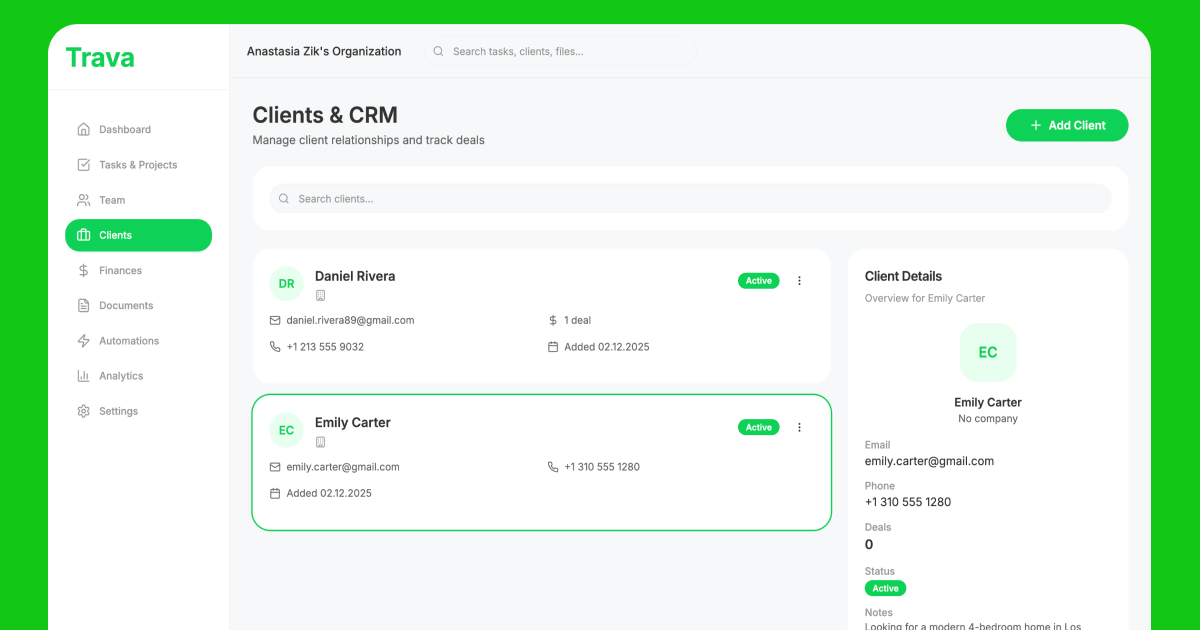
Task: Click Anastasia Zik's Organization name
Action: [x=324, y=51]
